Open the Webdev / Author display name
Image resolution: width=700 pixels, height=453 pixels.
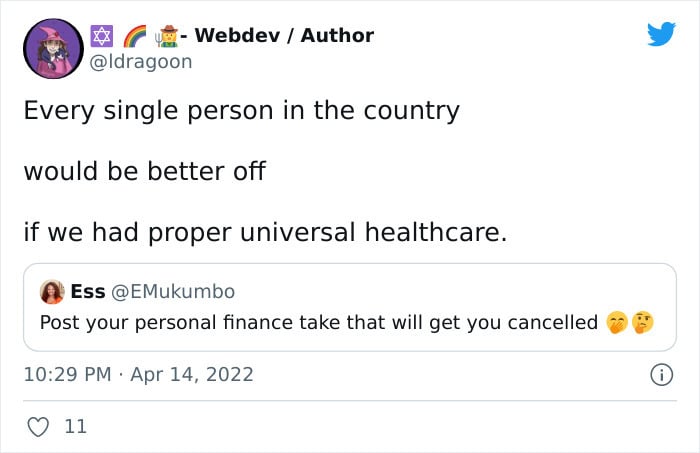(284, 36)
